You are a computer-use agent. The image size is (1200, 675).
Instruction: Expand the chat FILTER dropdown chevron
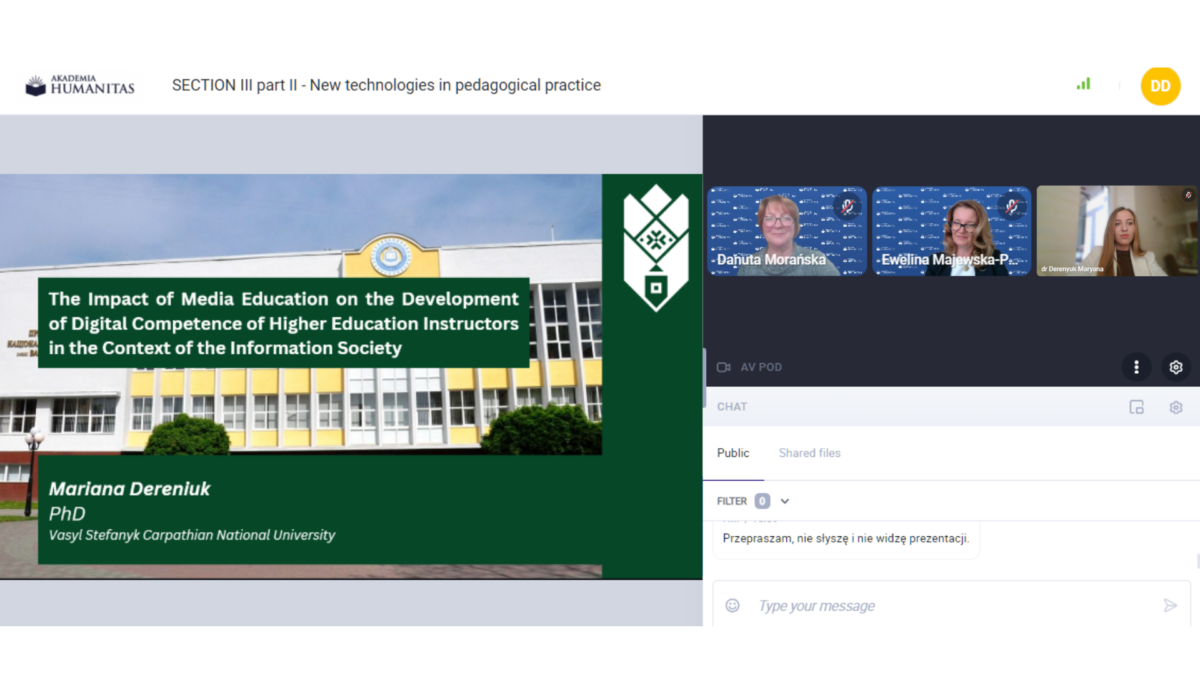point(785,501)
